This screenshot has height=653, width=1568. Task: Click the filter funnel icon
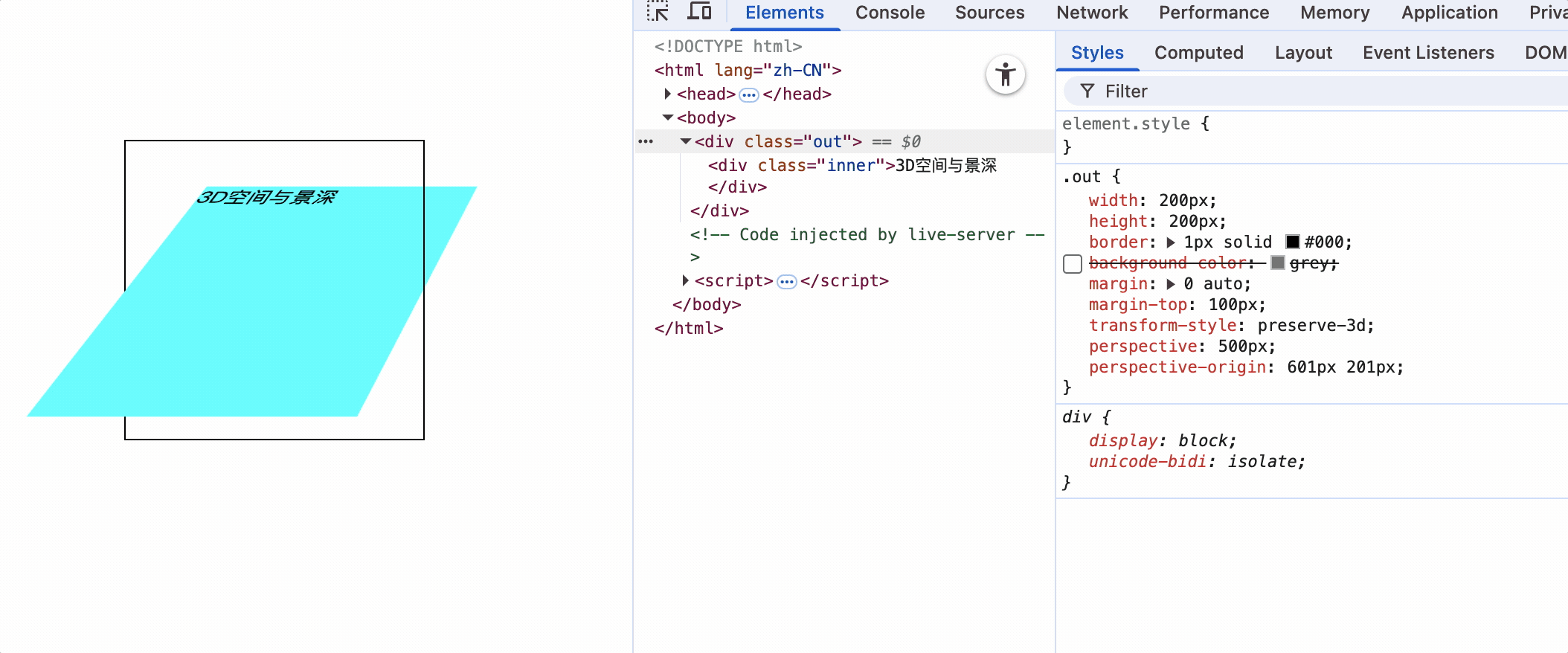1087,91
